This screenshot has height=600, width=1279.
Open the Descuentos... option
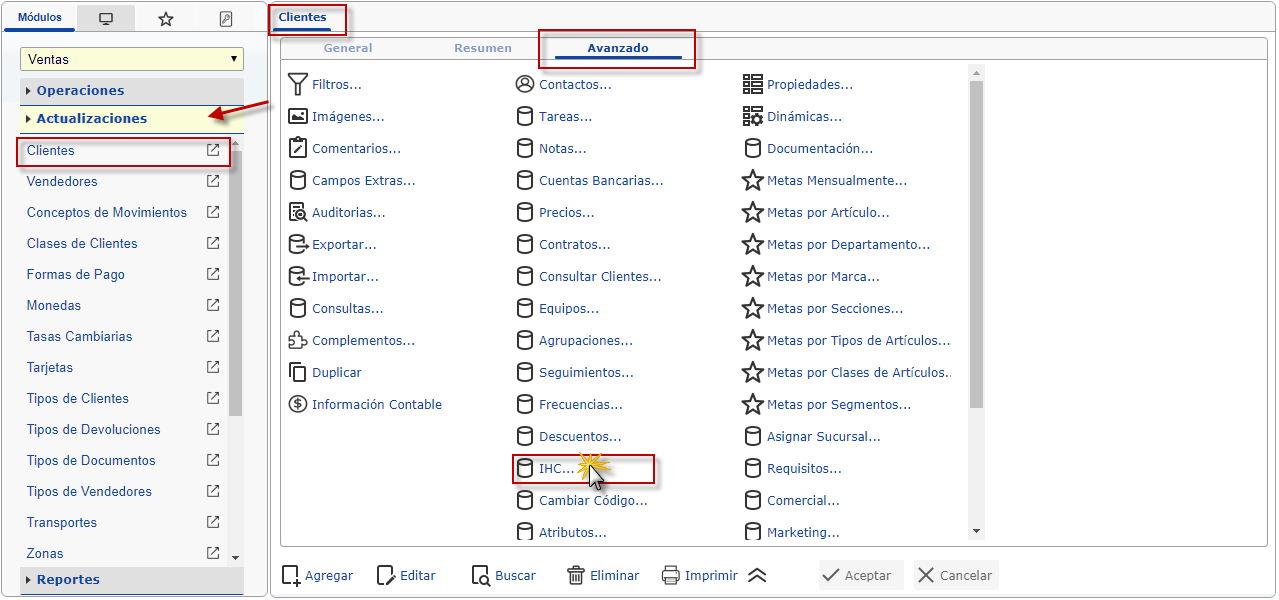point(580,436)
